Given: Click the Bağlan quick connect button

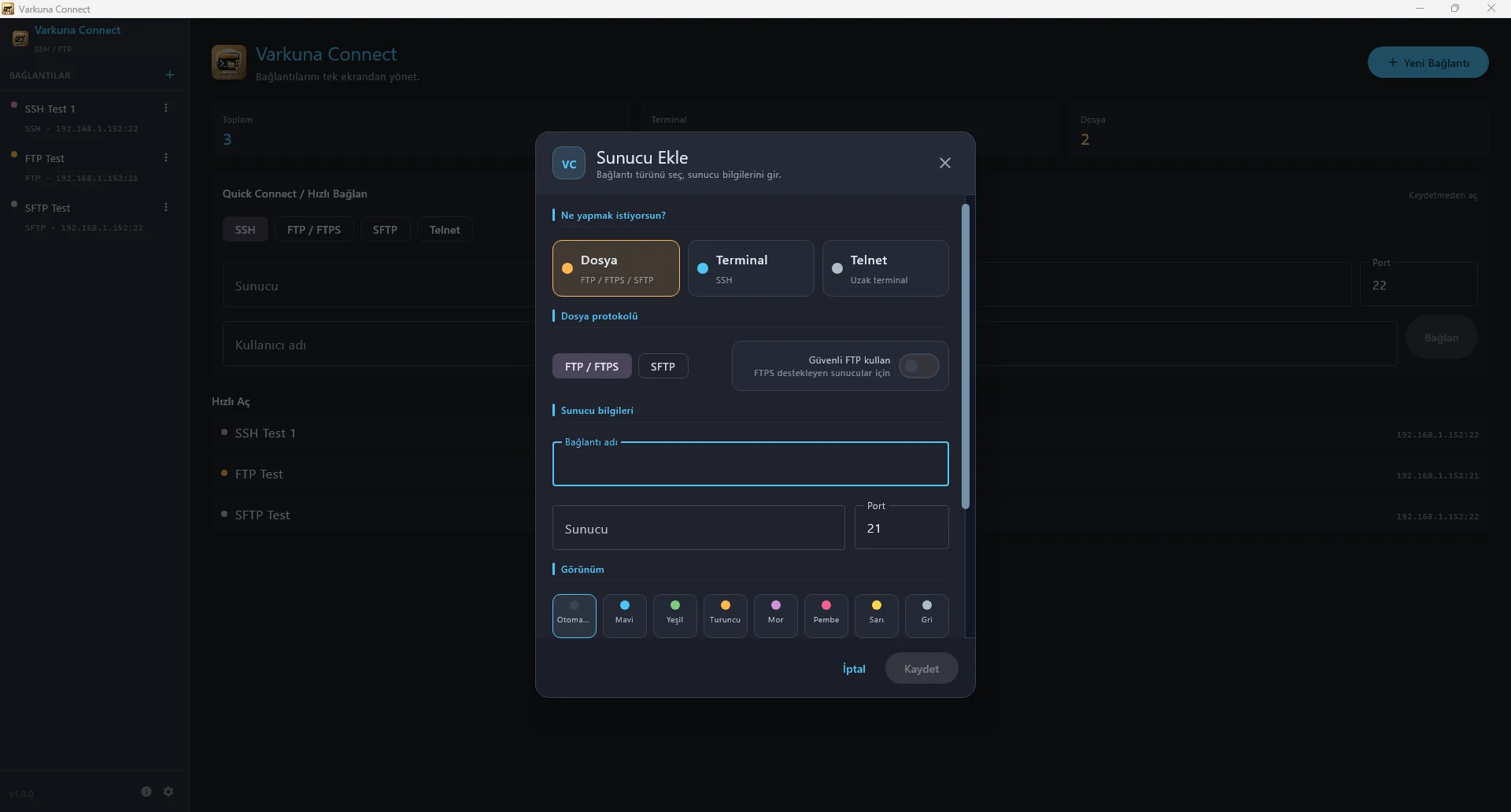Looking at the screenshot, I should [x=1441, y=338].
